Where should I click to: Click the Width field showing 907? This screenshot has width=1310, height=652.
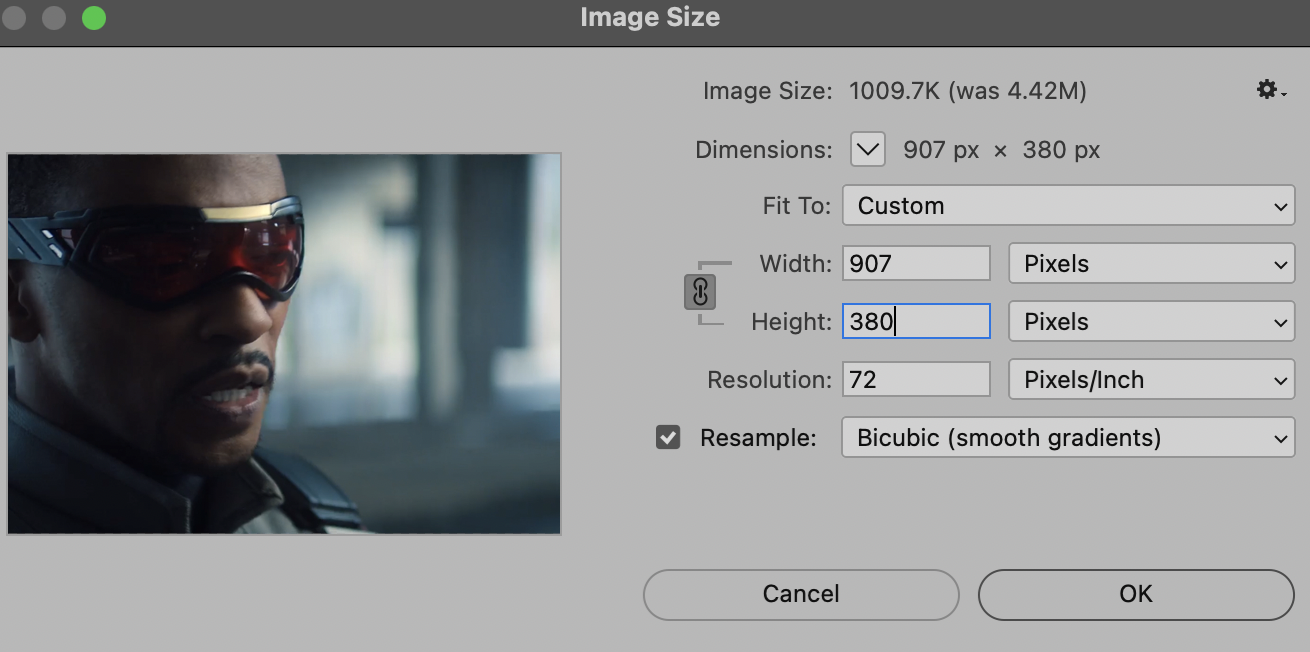(x=916, y=264)
